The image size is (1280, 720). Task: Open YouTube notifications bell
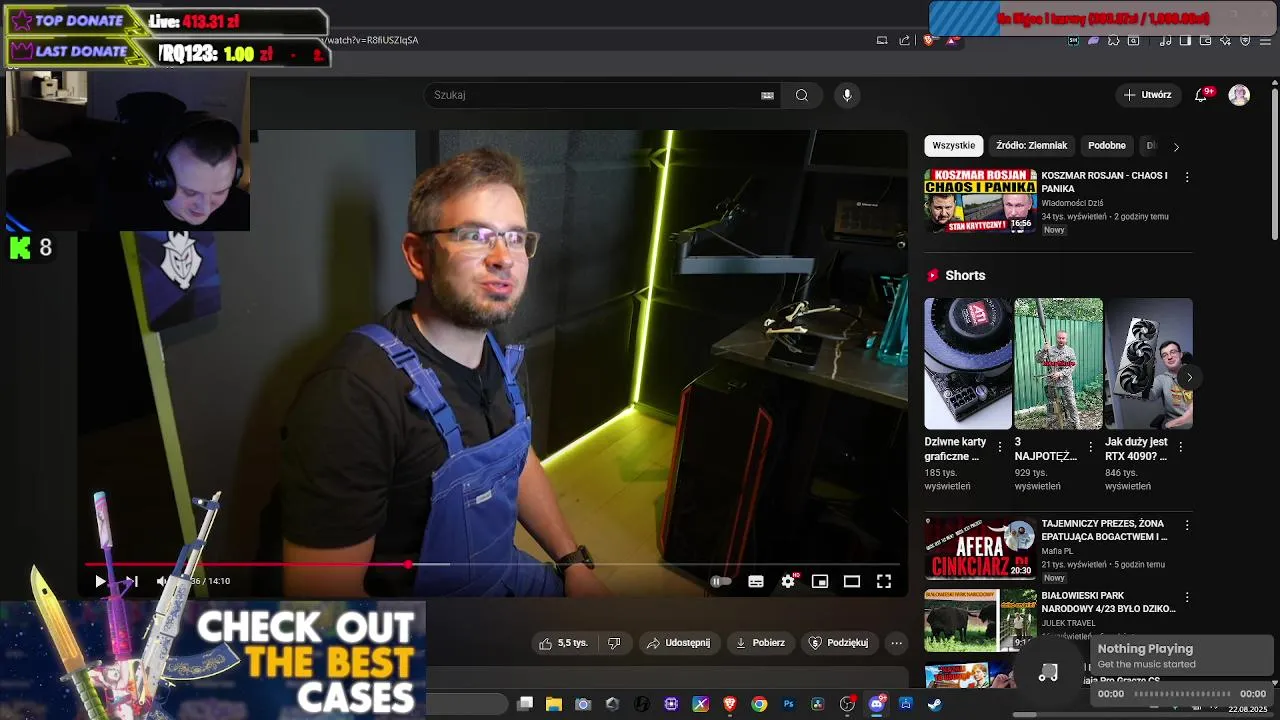(1201, 95)
